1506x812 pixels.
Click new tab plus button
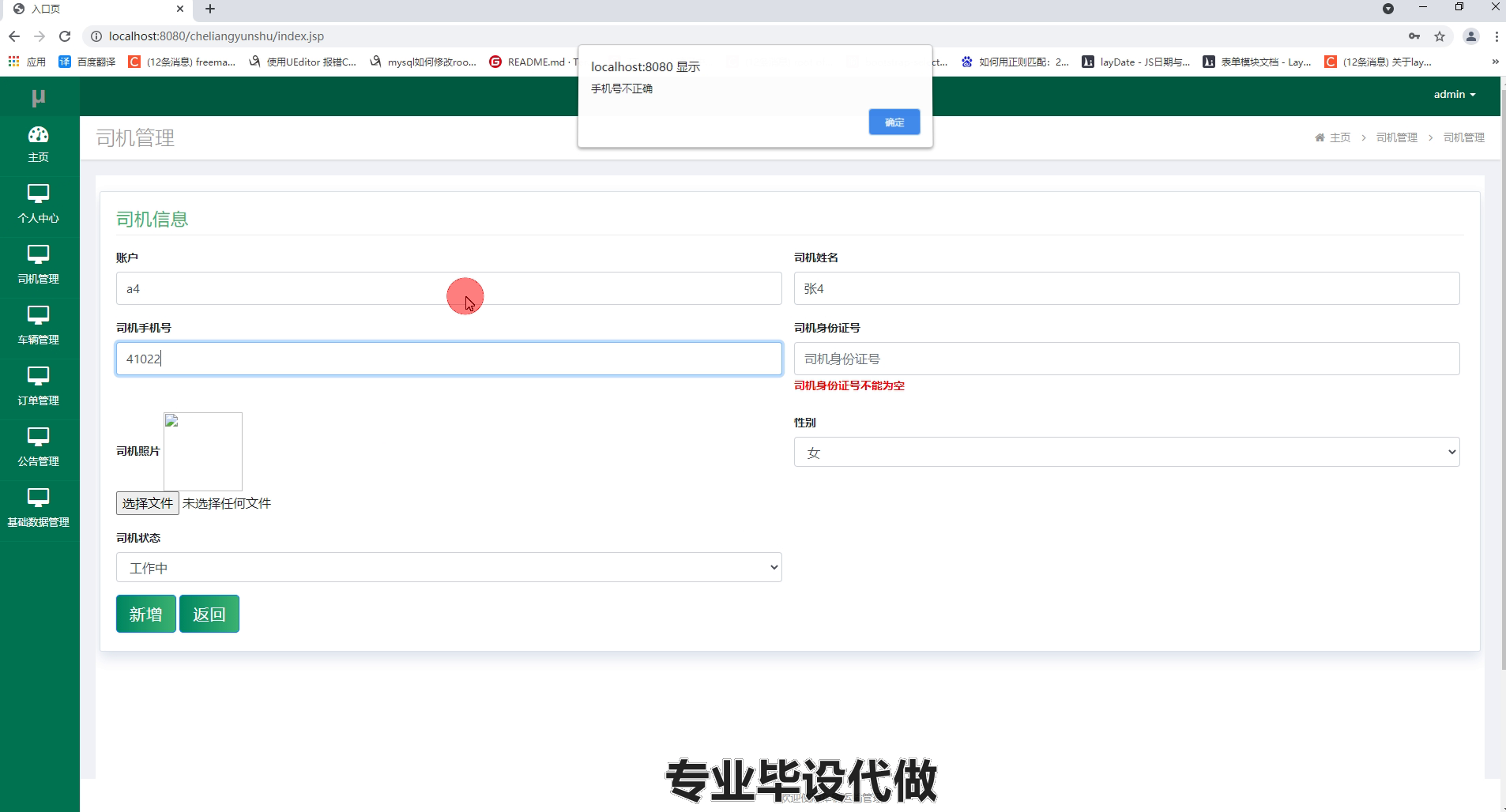coord(210,9)
